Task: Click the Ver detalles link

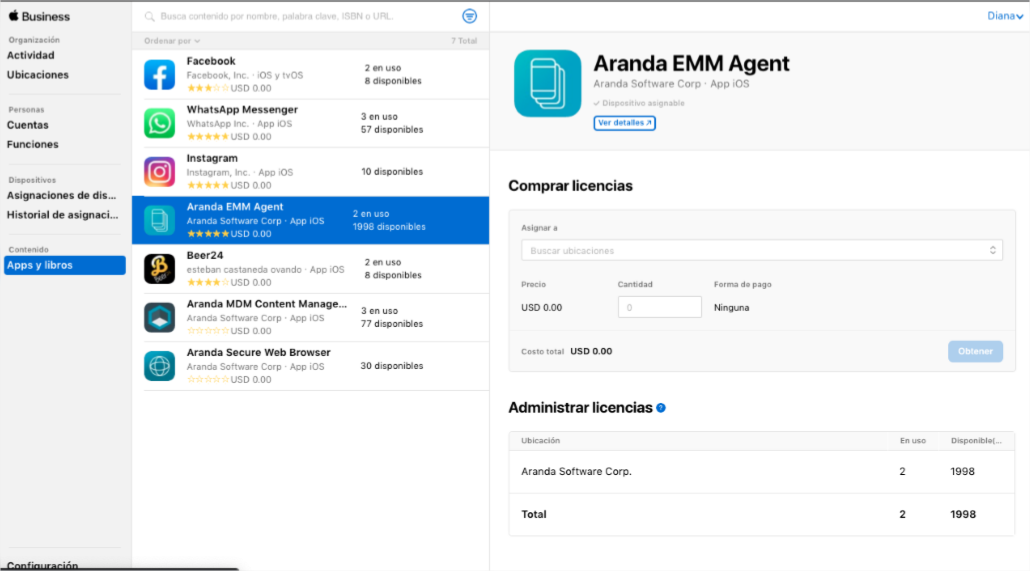Action: (624, 123)
